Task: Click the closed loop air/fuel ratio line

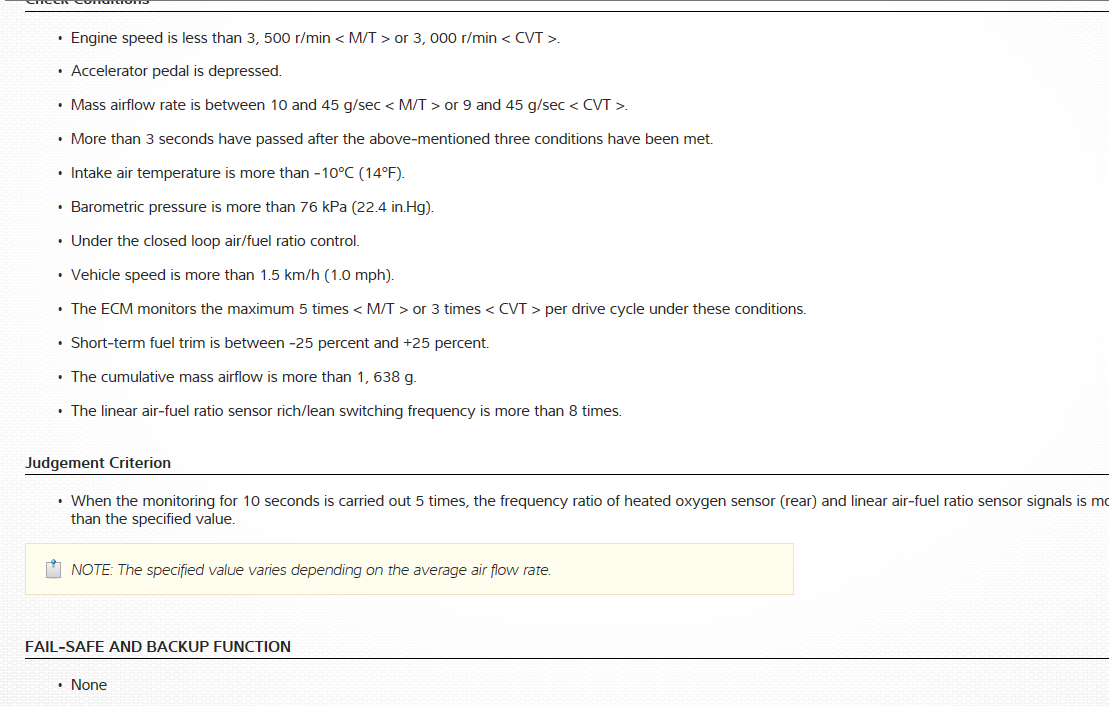Action: coord(215,241)
